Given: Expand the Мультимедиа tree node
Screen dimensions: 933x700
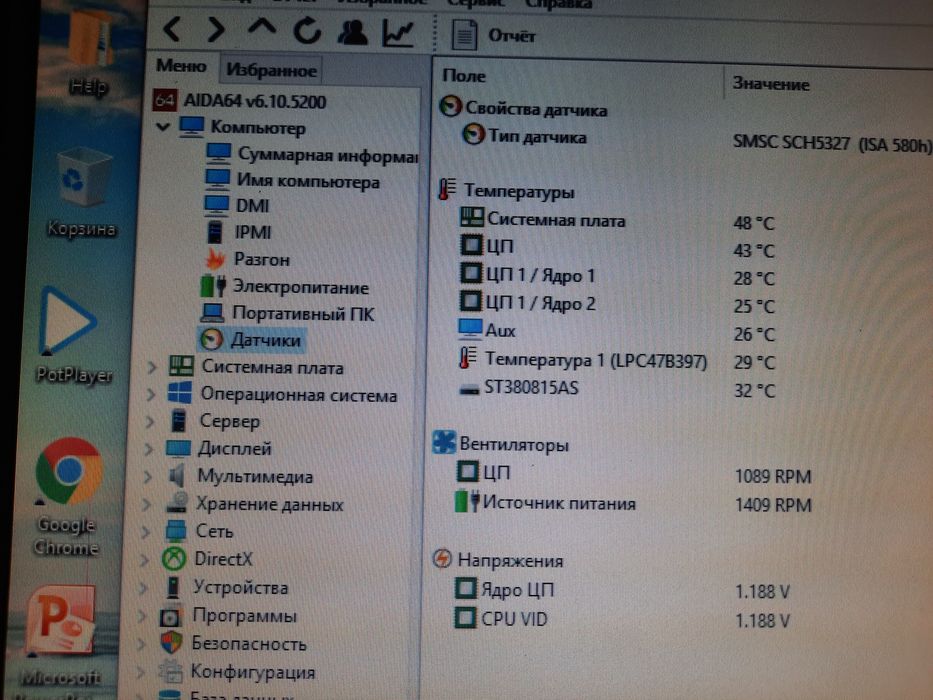Looking at the screenshot, I should pyautogui.click(x=147, y=476).
